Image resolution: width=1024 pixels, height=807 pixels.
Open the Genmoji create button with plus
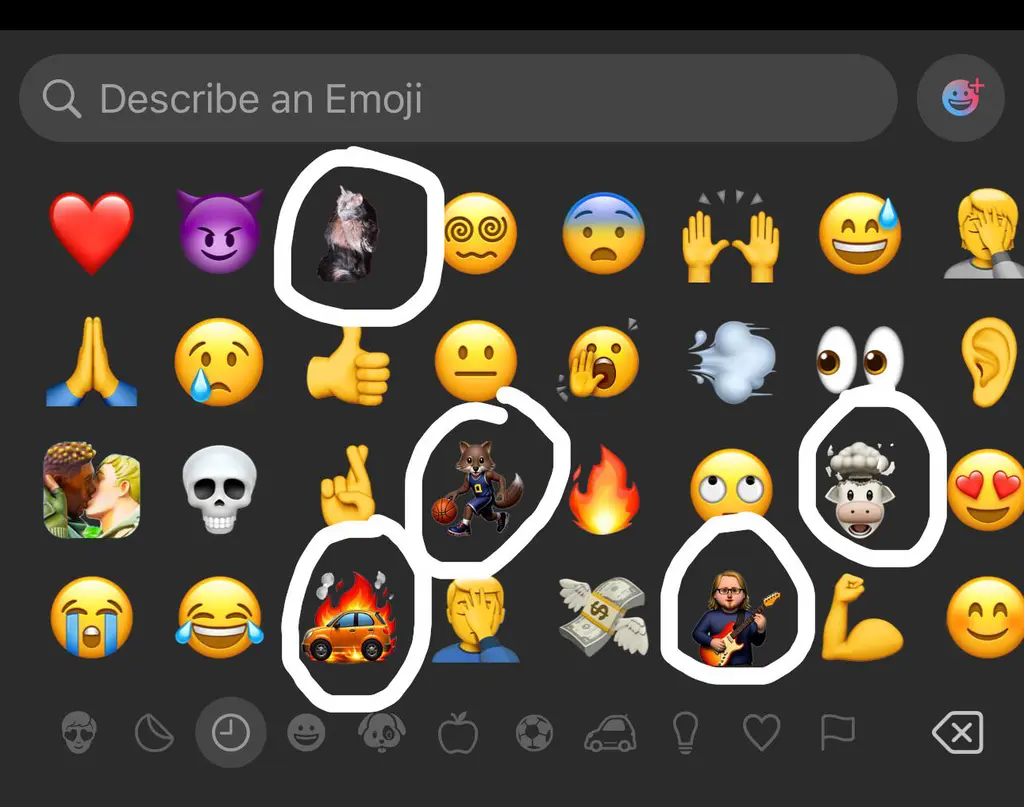(x=961, y=98)
